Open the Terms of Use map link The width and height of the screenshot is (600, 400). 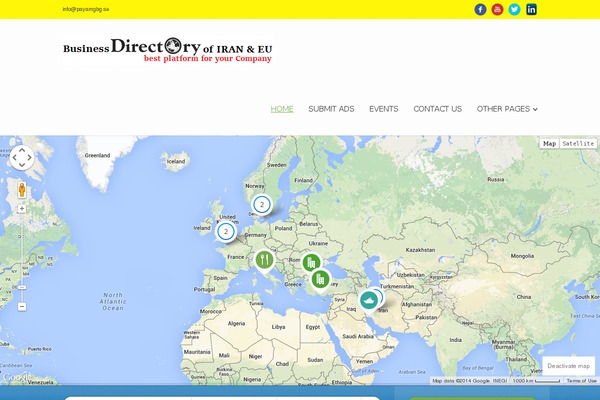click(581, 380)
